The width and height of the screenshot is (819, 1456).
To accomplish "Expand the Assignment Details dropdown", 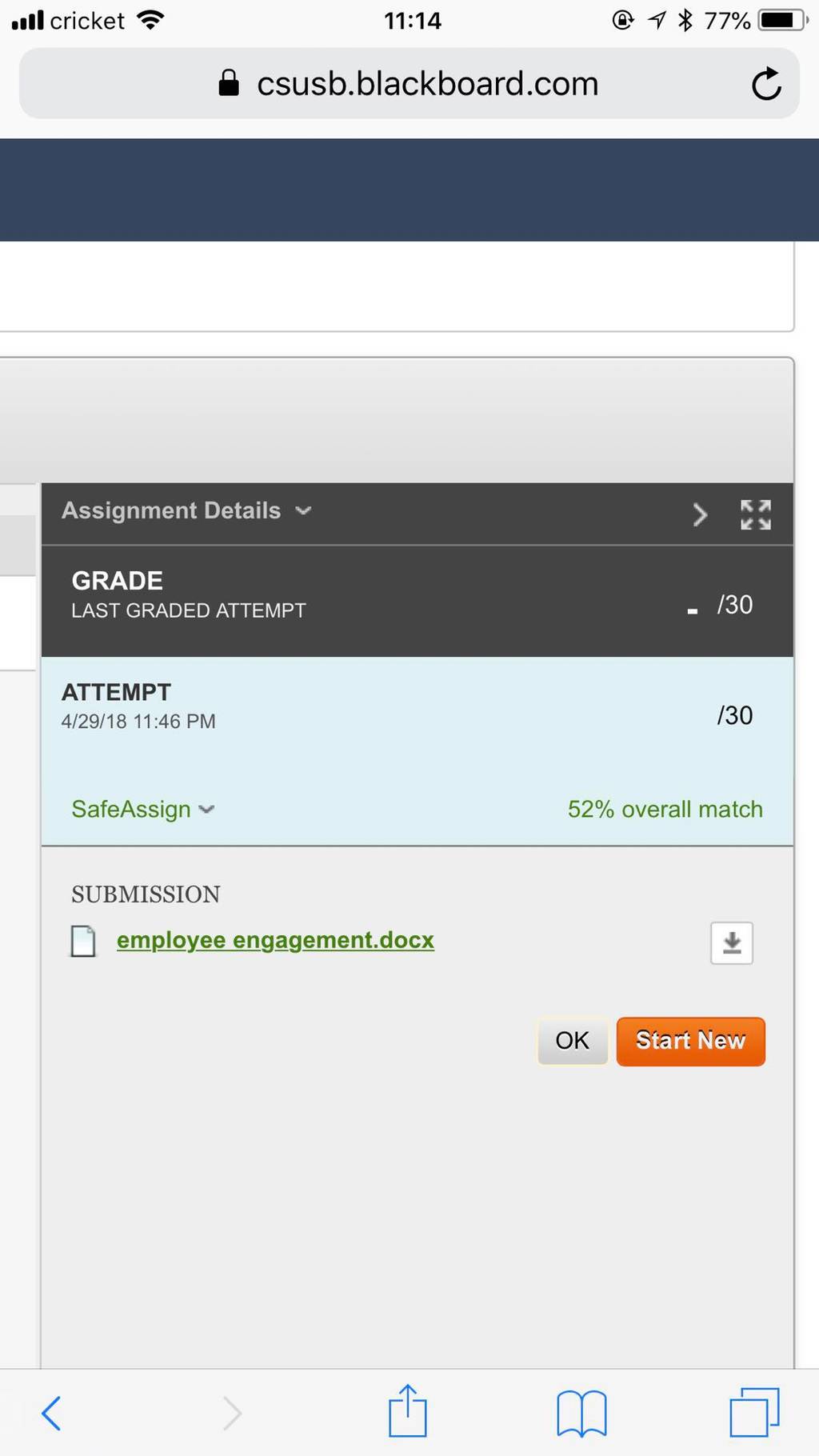I will click(186, 510).
